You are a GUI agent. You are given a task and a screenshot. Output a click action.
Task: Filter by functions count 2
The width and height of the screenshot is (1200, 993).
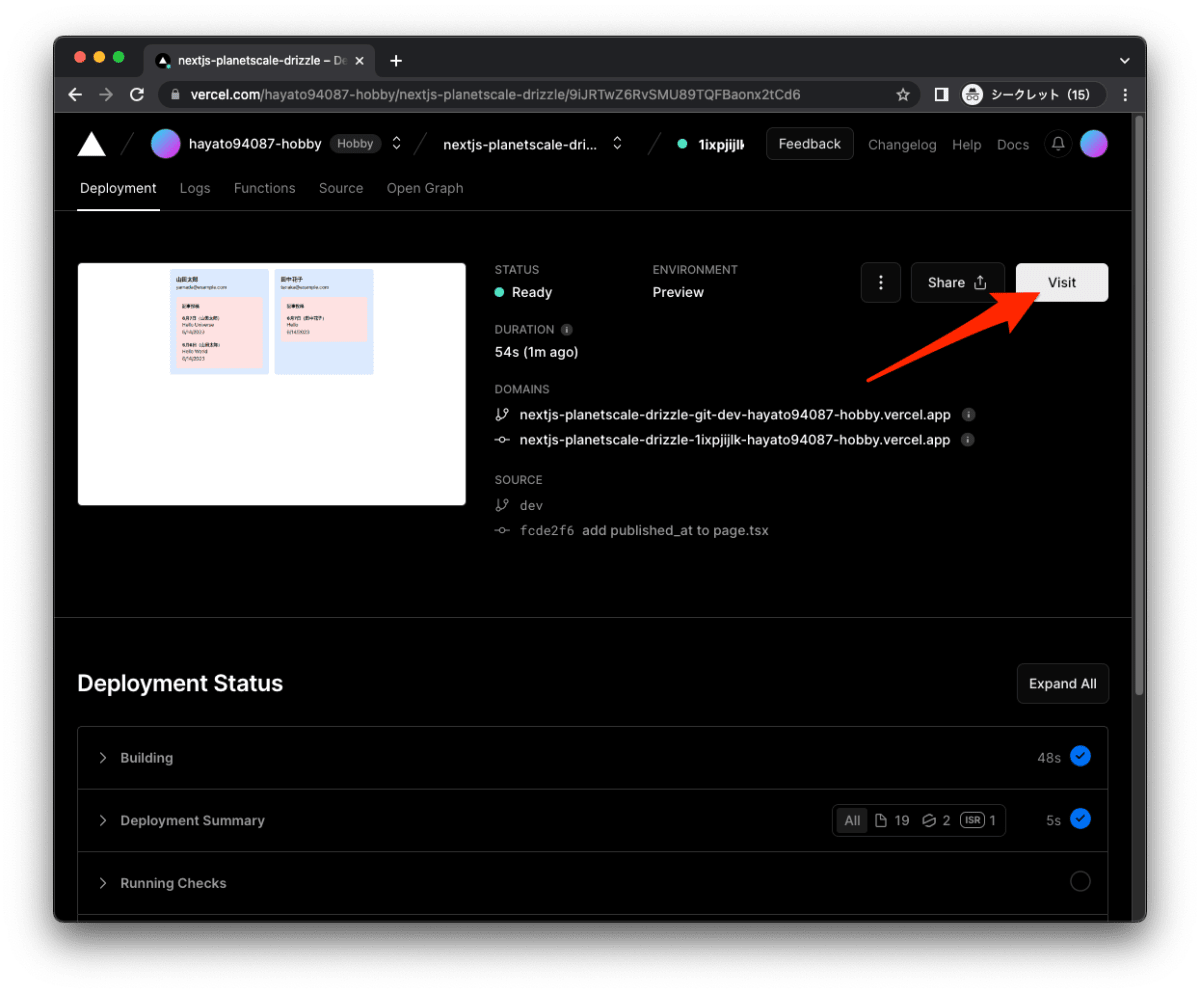pos(936,821)
